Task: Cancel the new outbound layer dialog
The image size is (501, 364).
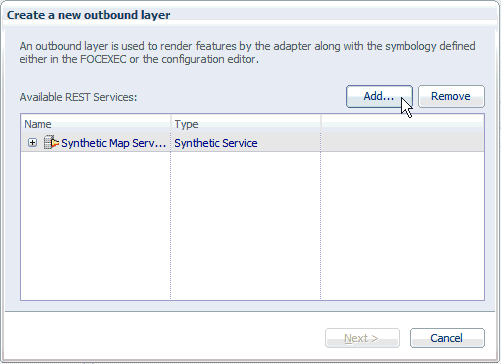Action: pyautogui.click(x=447, y=338)
